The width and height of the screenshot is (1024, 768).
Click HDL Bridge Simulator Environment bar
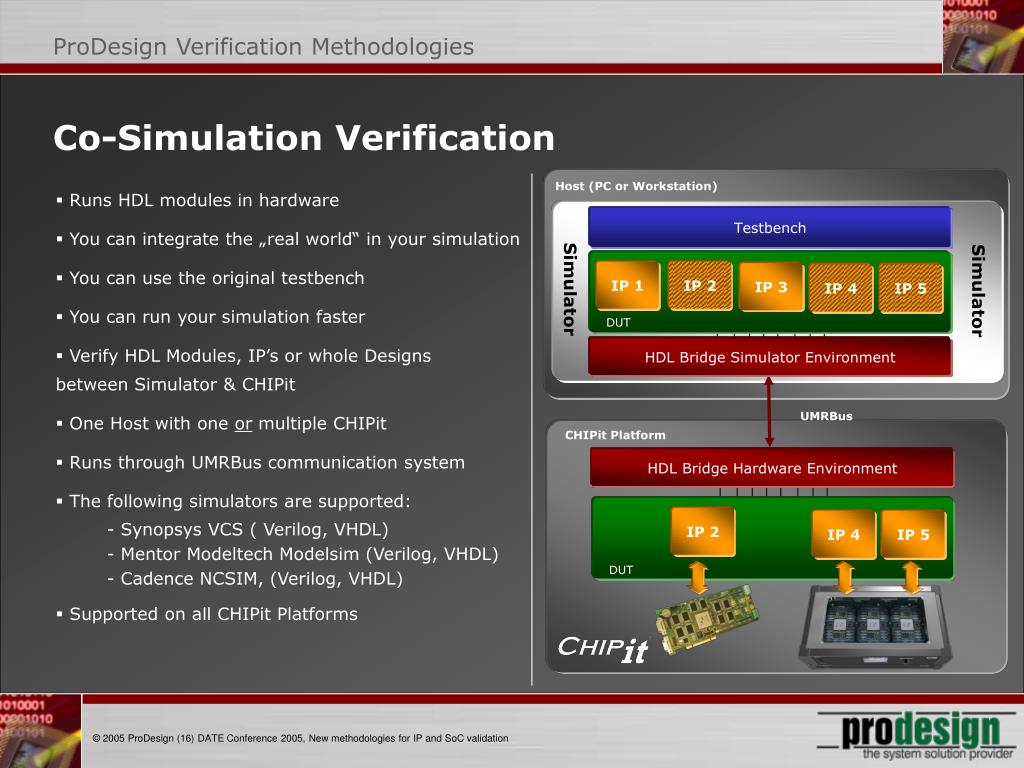[x=770, y=357]
